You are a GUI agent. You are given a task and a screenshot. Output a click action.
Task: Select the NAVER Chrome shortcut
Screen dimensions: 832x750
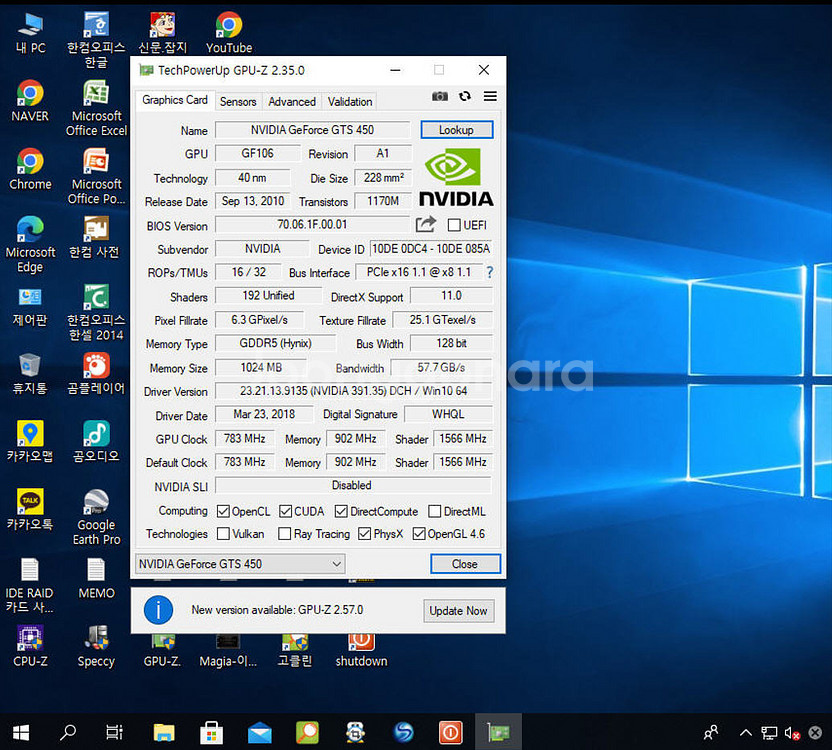point(30,101)
